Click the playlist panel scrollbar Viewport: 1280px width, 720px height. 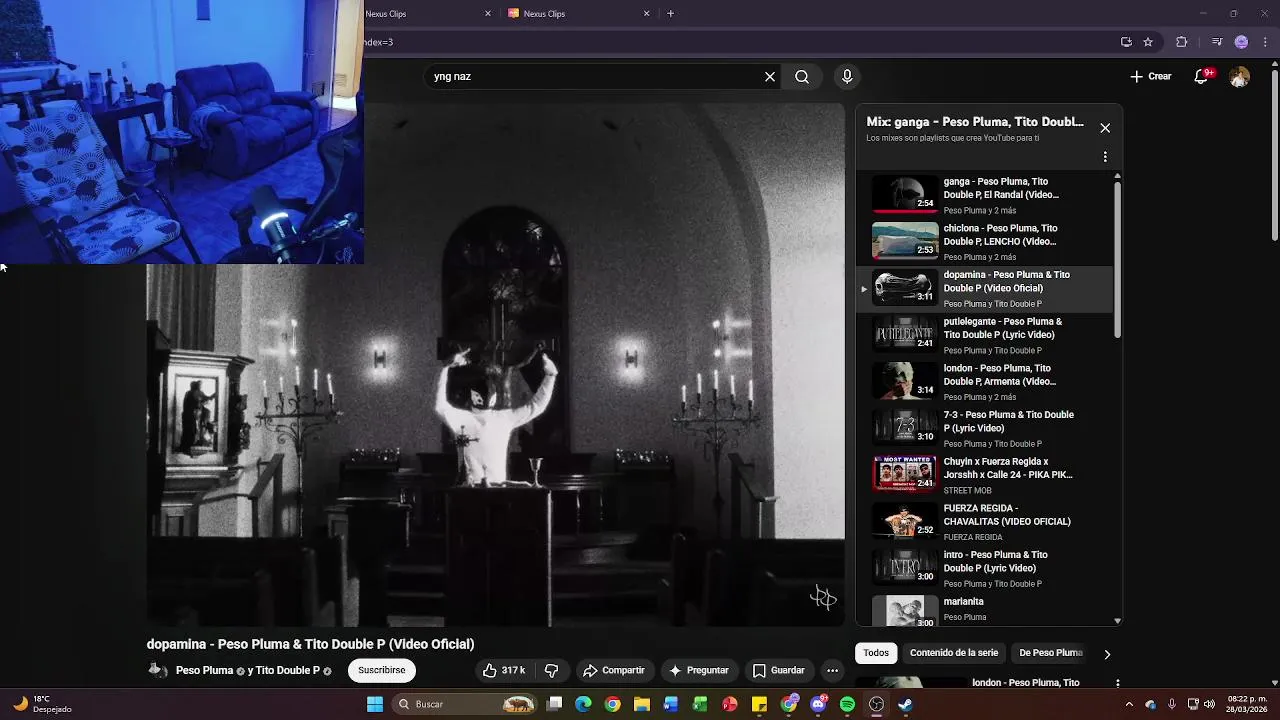1117,260
